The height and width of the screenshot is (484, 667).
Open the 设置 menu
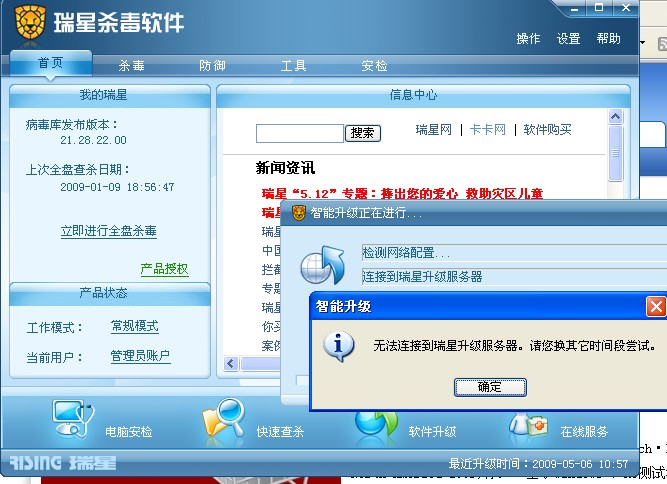(x=568, y=39)
